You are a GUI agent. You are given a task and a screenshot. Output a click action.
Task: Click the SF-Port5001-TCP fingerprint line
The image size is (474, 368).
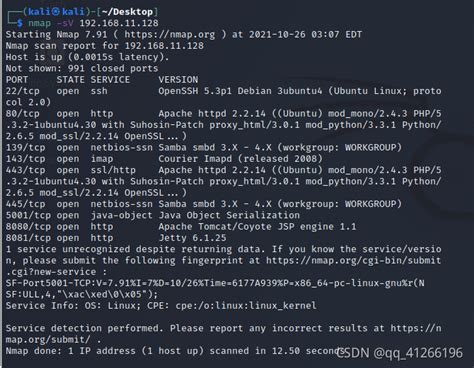215,283
